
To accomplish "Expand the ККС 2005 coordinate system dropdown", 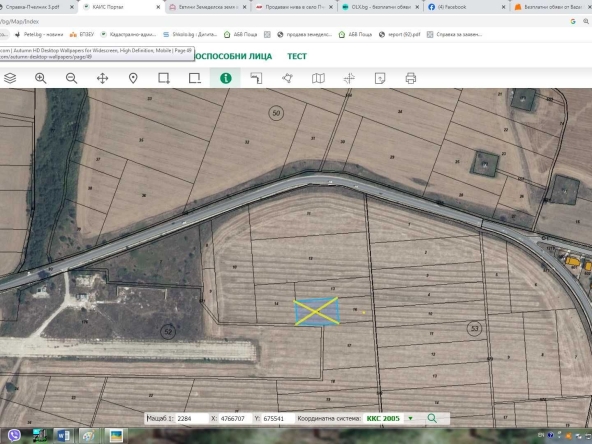I will pyautogui.click(x=383, y=418).
